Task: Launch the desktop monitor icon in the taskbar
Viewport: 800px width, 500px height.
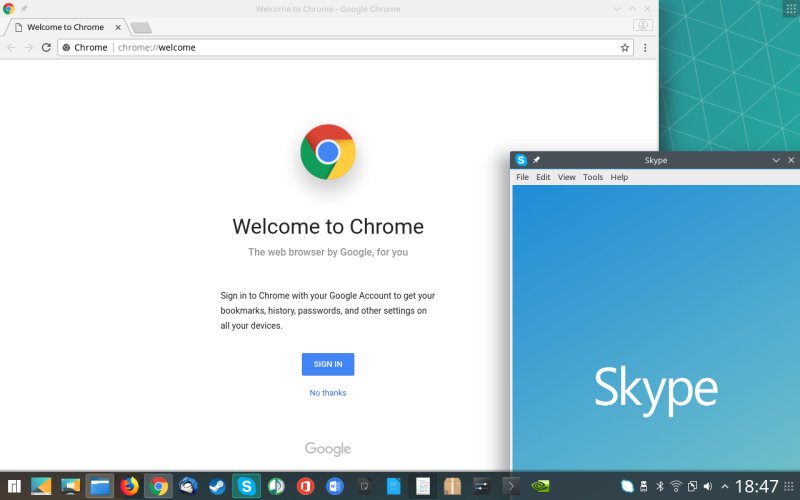Action: click(x=70, y=486)
